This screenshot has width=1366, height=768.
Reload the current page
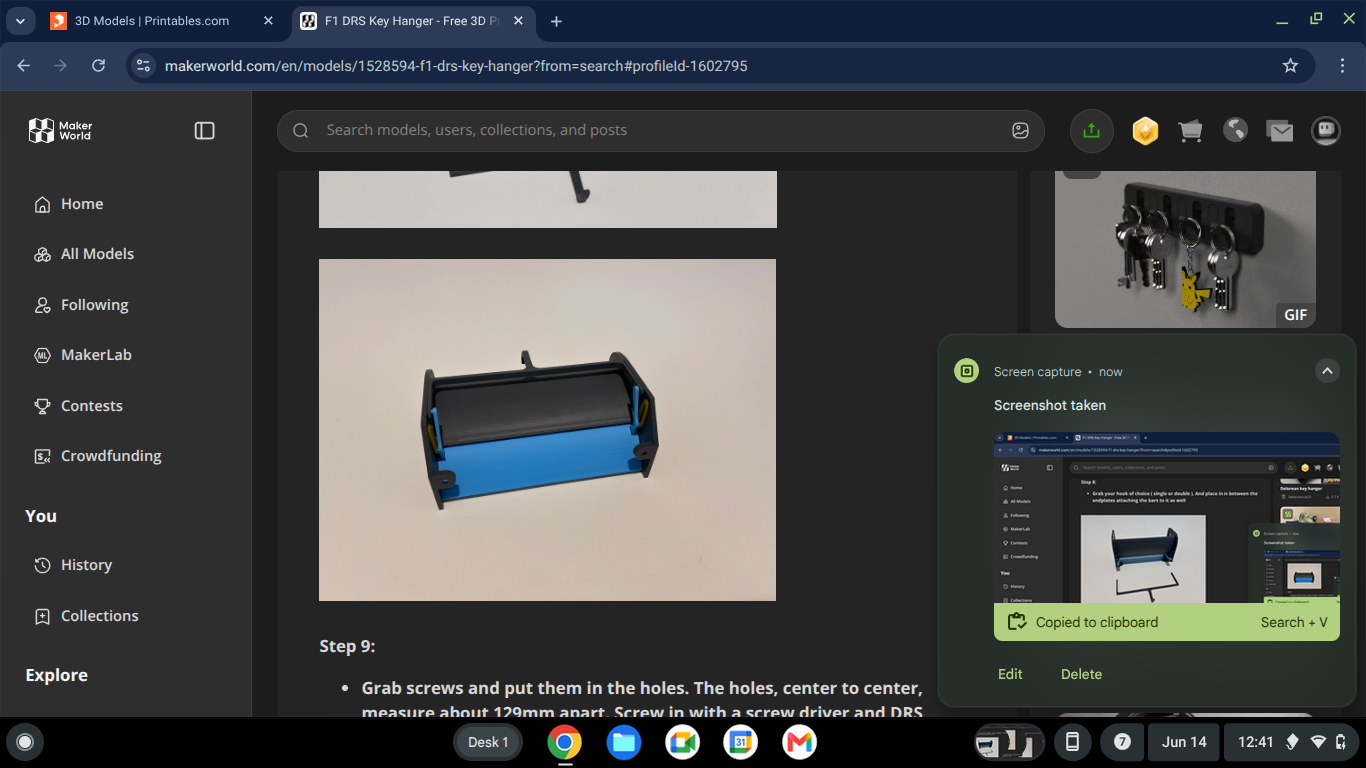click(x=98, y=66)
